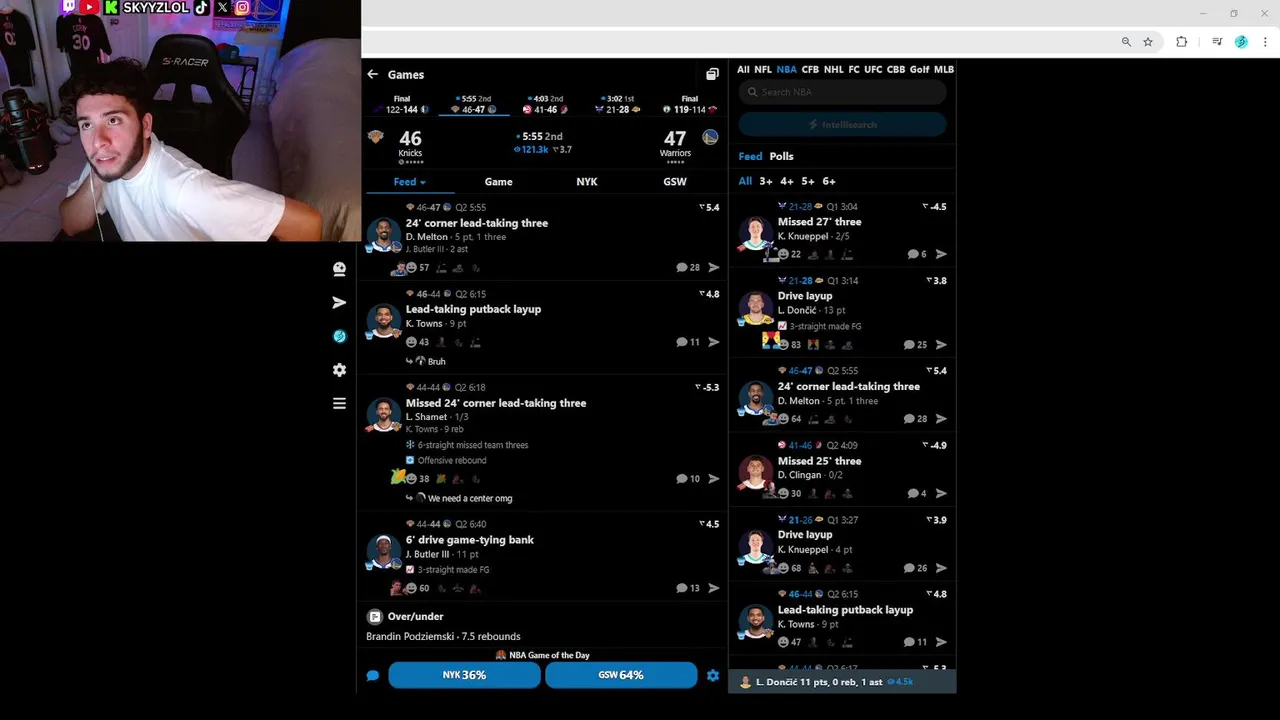The height and width of the screenshot is (720, 1280).
Task: Switch to the GSW tab
Action: click(675, 182)
